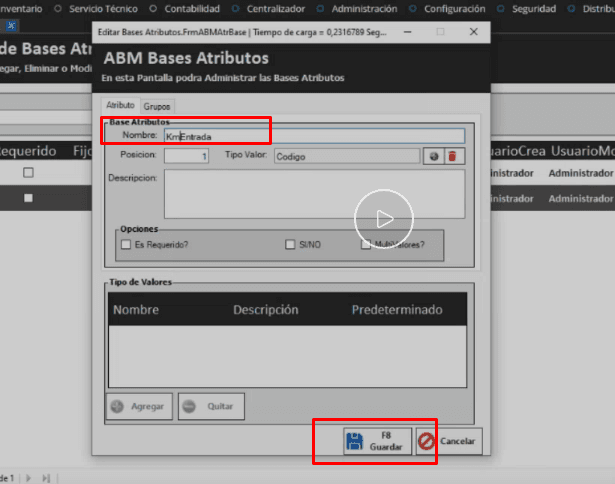615x484 pixels.
Task: Click the Agregar button with plus icon
Action: coord(138,407)
